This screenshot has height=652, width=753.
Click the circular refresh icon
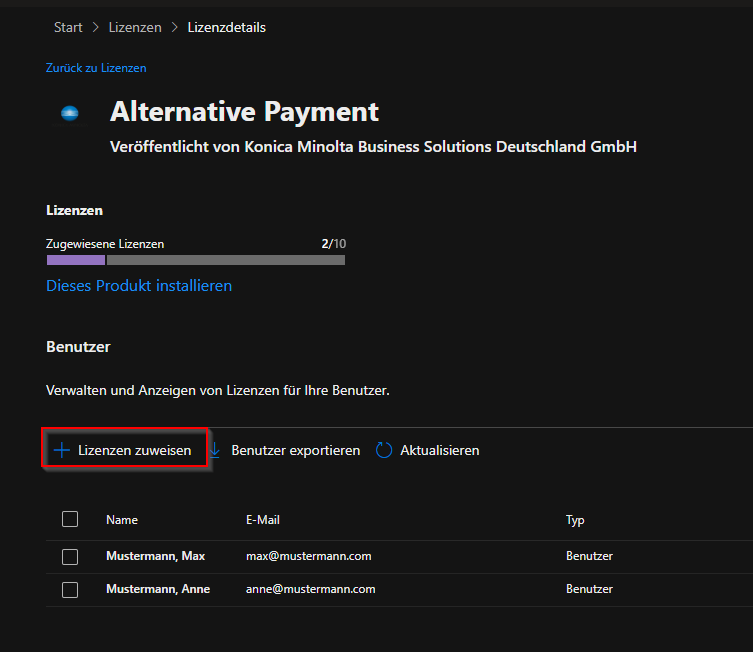click(x=384, y=450)
